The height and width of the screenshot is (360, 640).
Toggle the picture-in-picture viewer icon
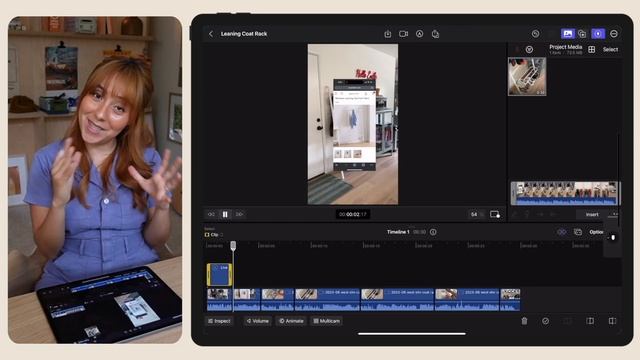click(x=495, y=214)
